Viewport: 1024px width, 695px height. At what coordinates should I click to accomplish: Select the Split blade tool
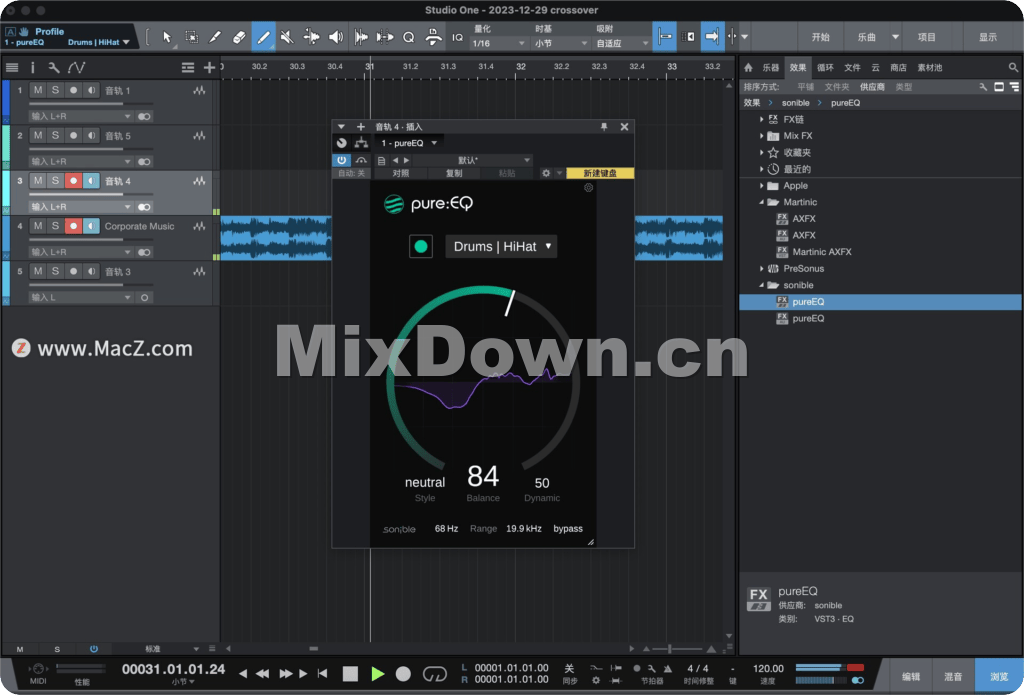coord(214,37)
